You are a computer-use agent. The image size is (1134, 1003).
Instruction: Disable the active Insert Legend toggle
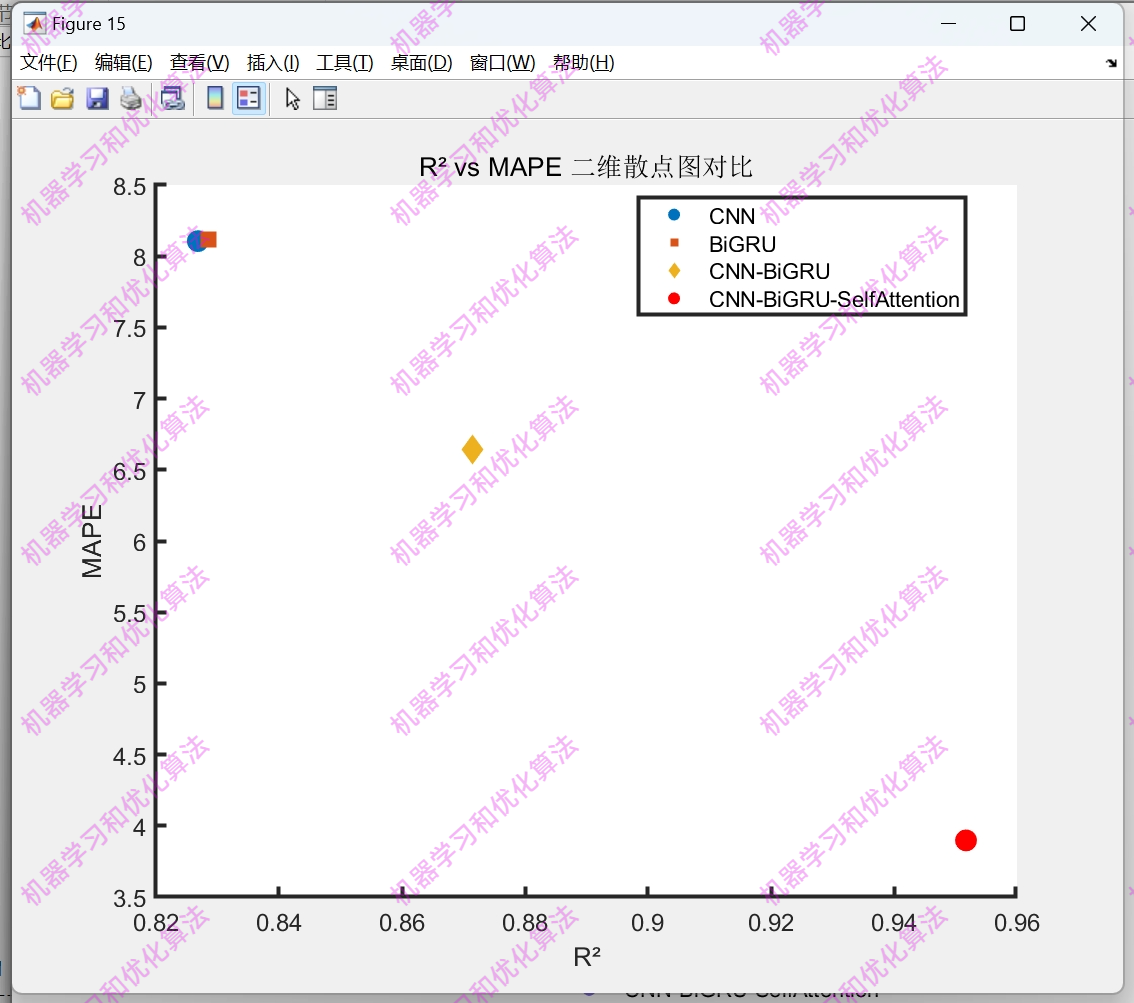[249, 98]
